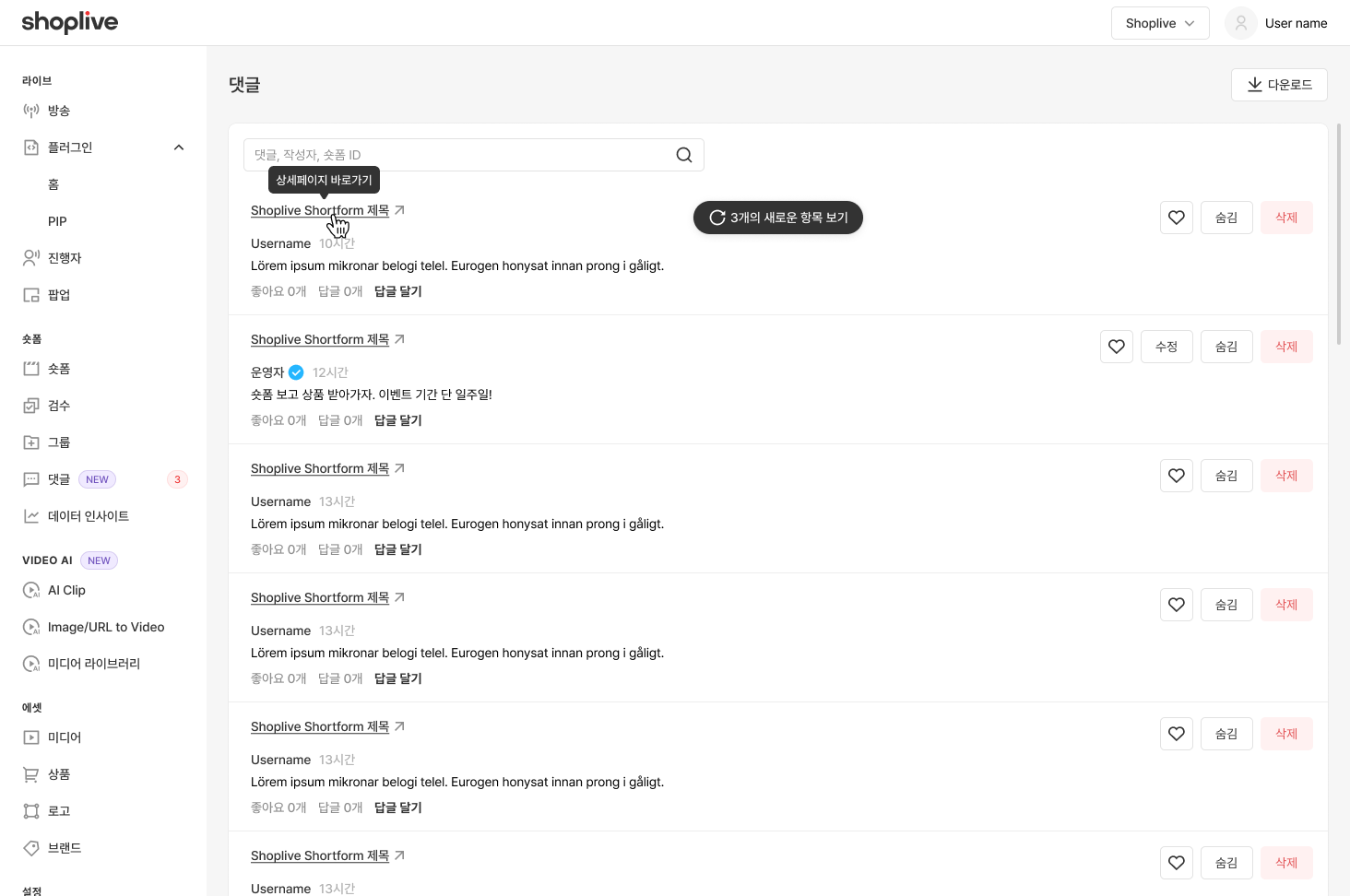Image resolution: width=1350 pixels, height=896 pixels.
Task: Click the shoplive logo
Action: 70,22
